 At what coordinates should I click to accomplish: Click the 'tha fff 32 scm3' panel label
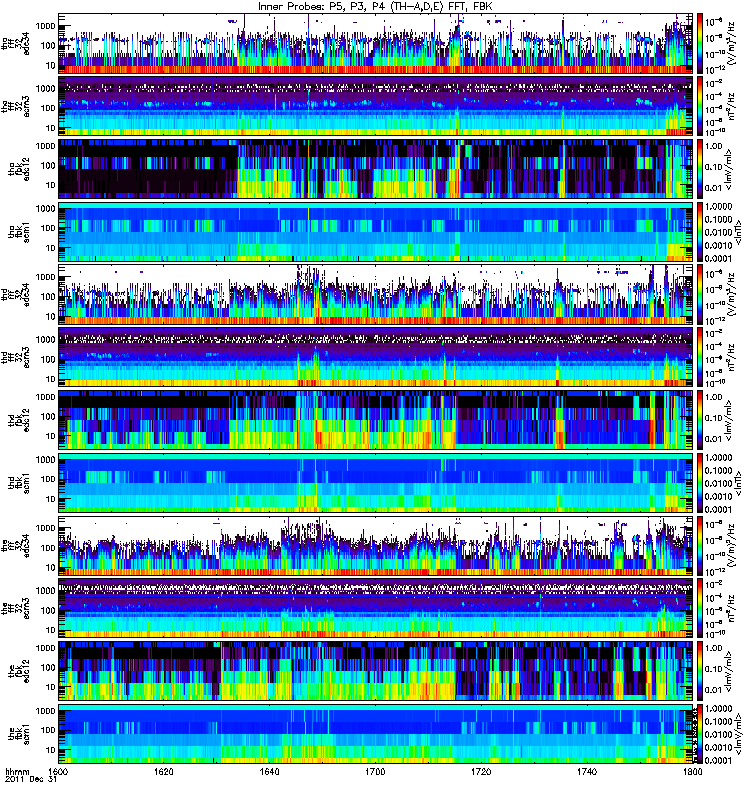point(15,106)
